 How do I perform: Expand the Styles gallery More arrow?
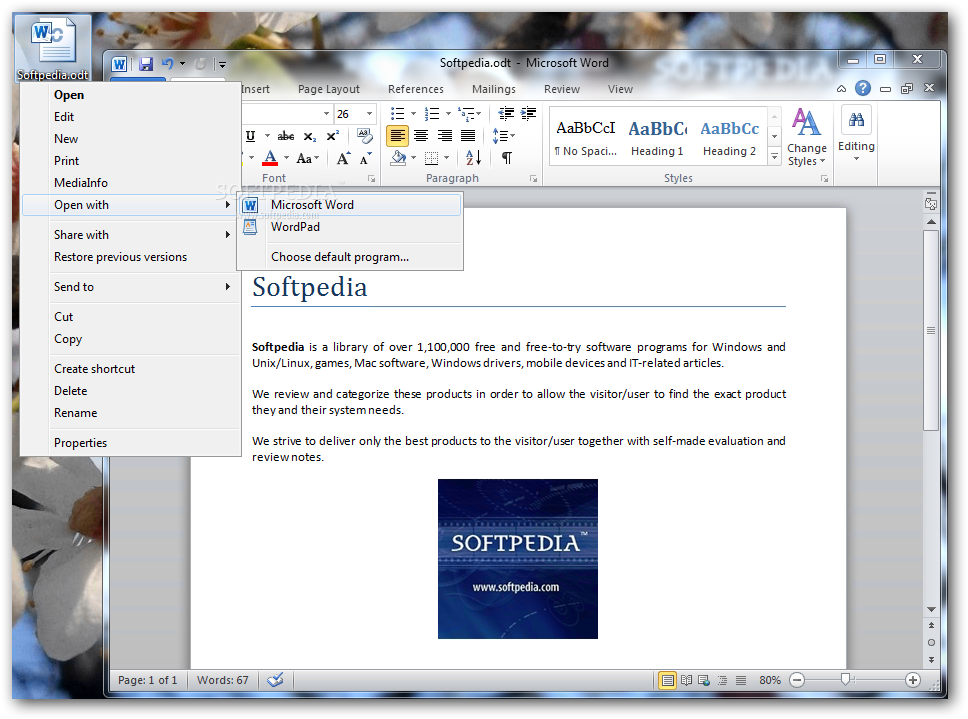pos(774,158)
